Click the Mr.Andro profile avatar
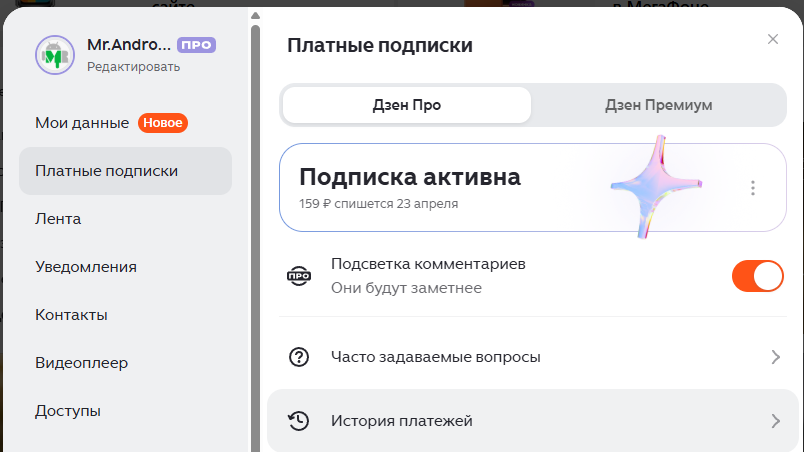This screenshot has height=452, width=804. point(55,55)
